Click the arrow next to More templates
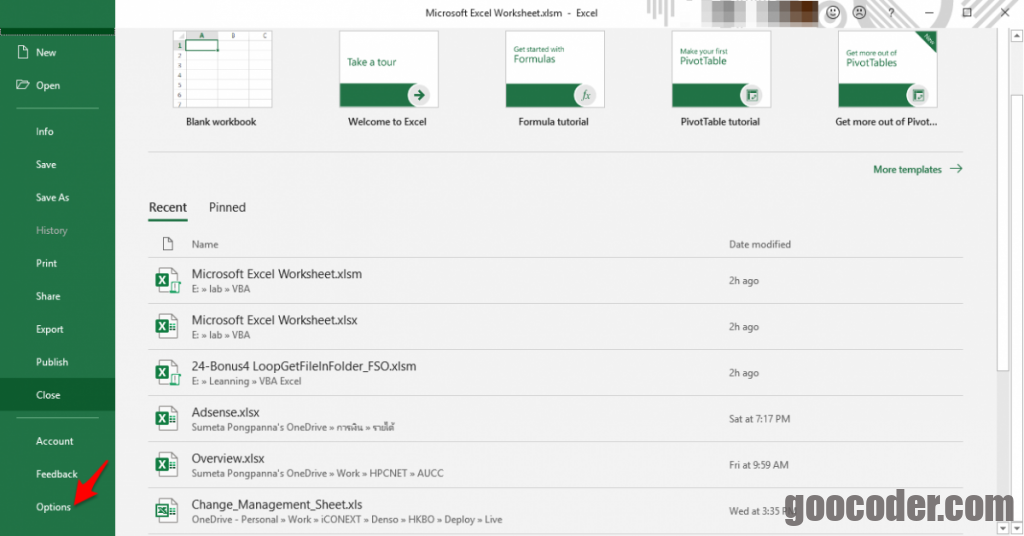Screen dimensions: 1024x536 tap(956, 169)
